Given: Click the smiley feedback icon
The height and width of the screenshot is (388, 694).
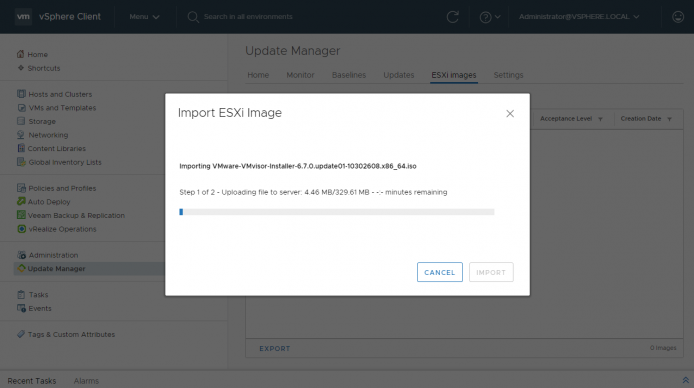Looking at the screenshot, I should 678,17.
